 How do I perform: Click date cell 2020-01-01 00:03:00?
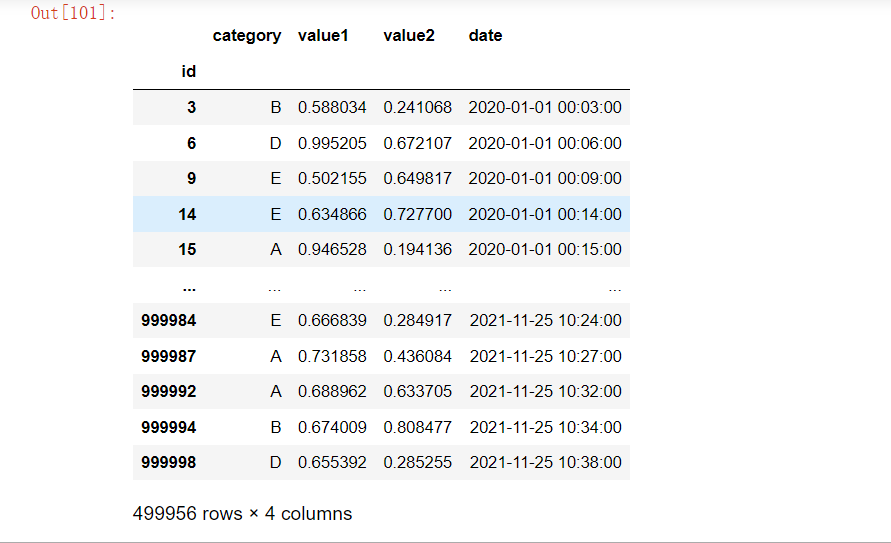545,107
